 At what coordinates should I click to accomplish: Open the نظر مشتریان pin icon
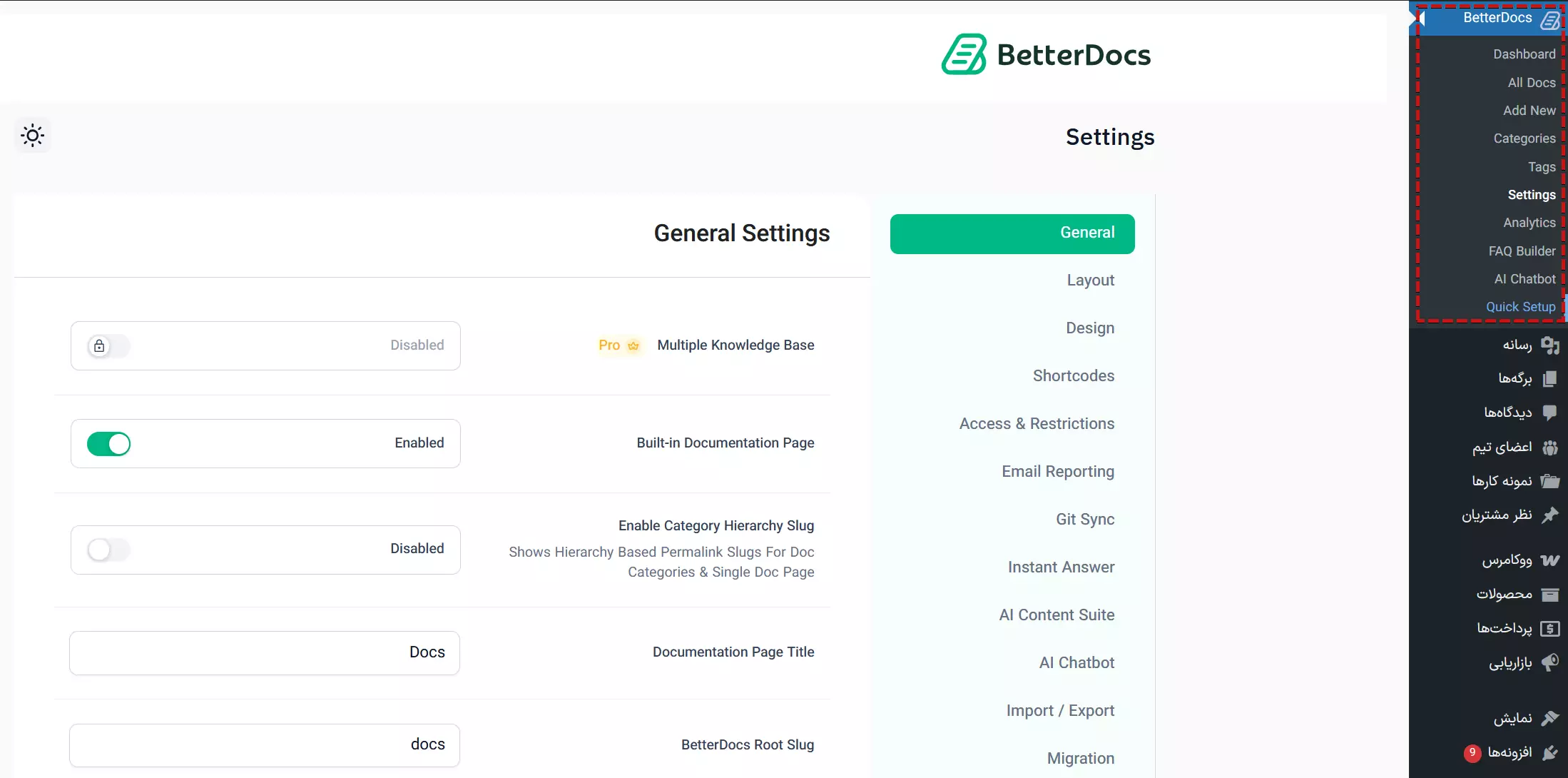pyautogui.click(x=1549, y=515)
